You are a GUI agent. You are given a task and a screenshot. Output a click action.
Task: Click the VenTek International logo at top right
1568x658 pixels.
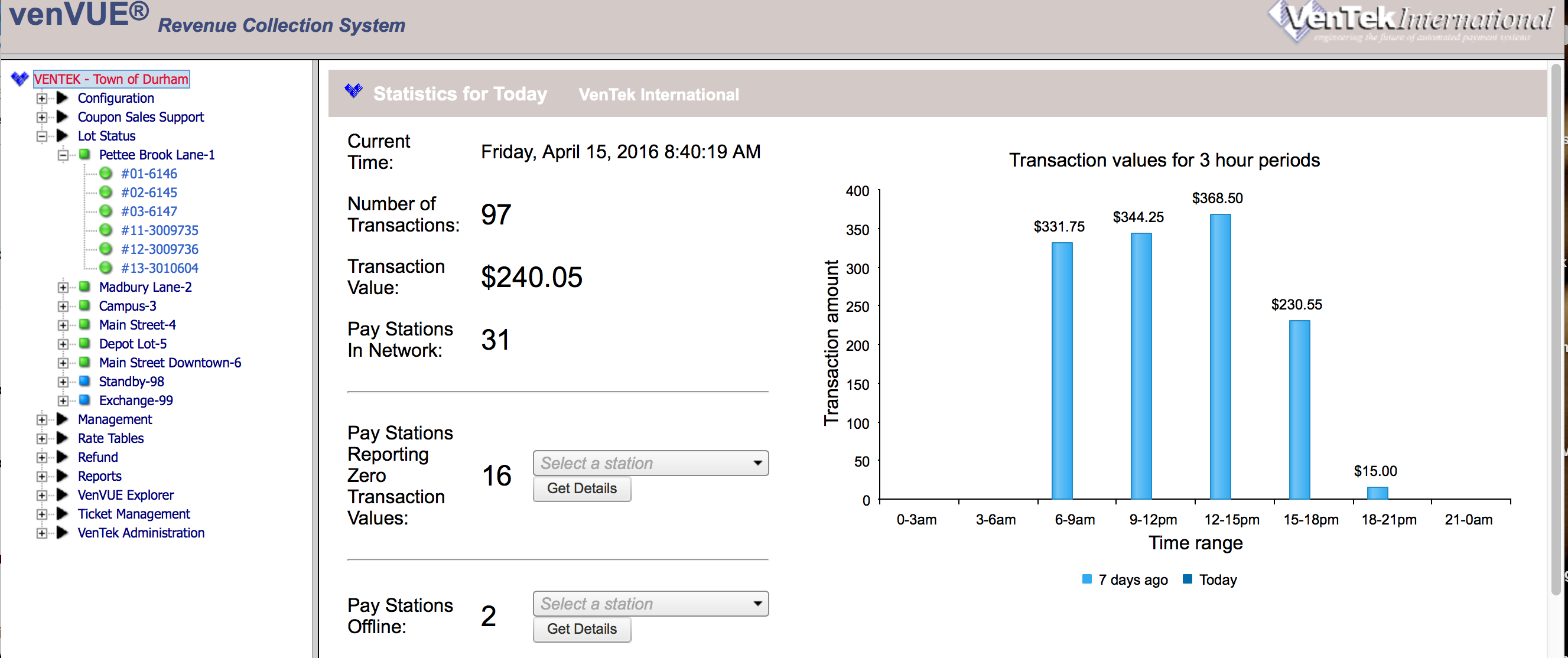pyautogui.click(x=1411, y=22)
